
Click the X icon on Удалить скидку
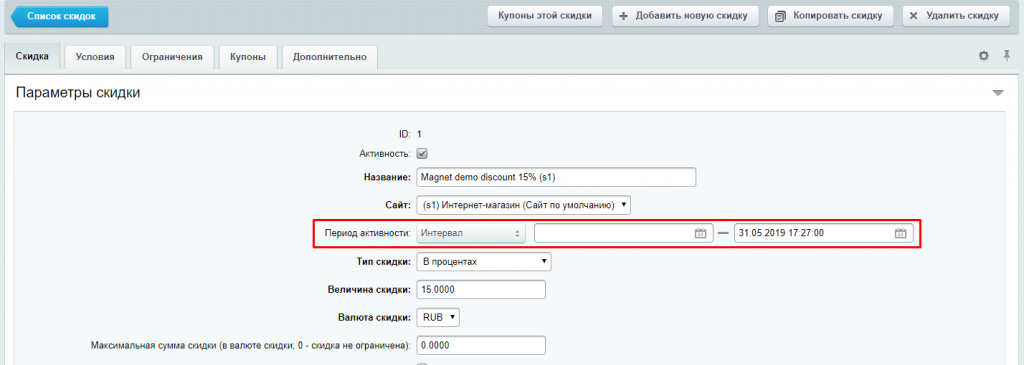[914, 16]
